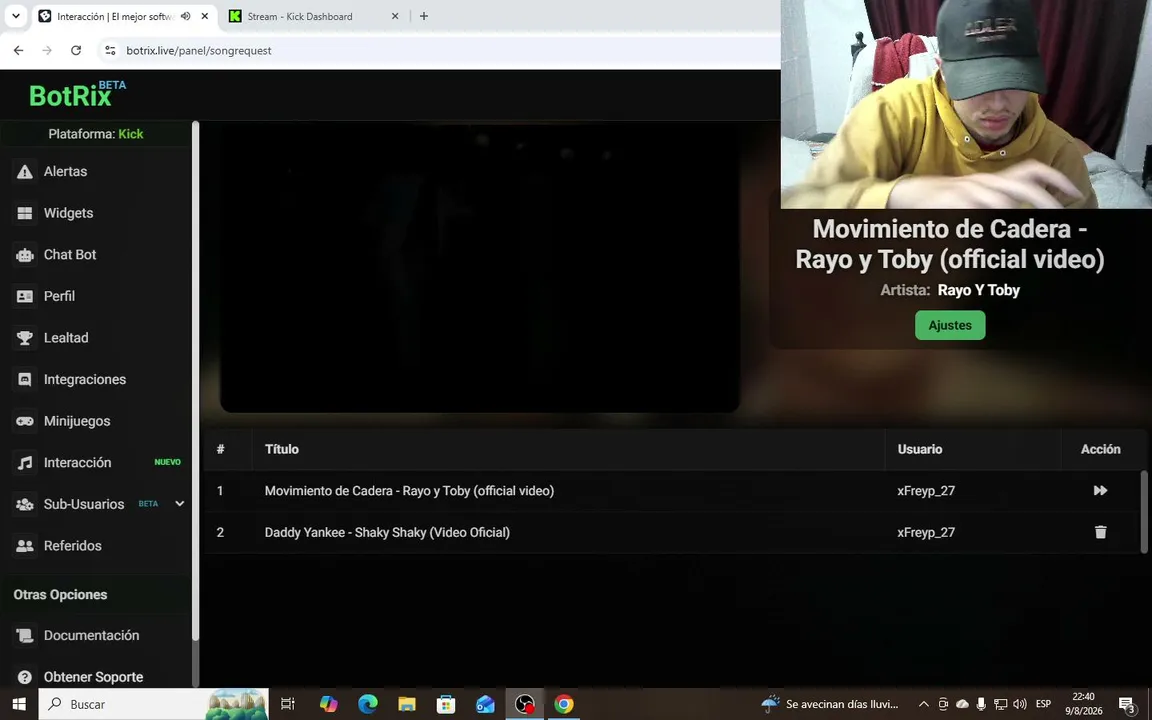Open the Lealtad trophy icon
1152x720 pixels.
(x=25, y=338)
